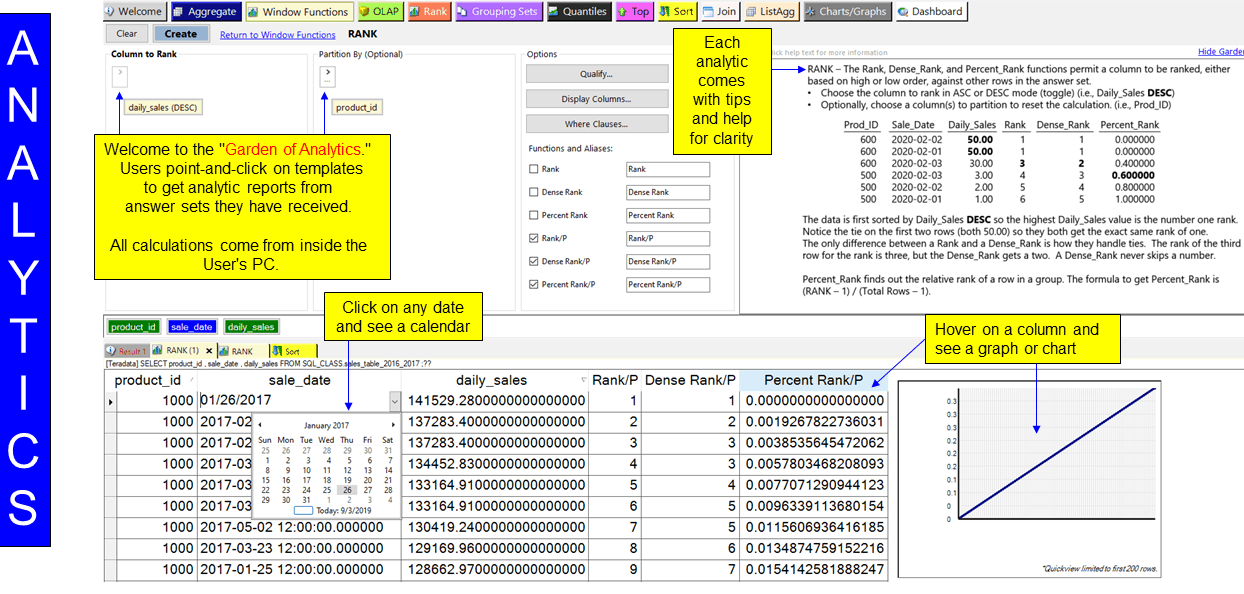Click the Create button

tap(181, 34)
